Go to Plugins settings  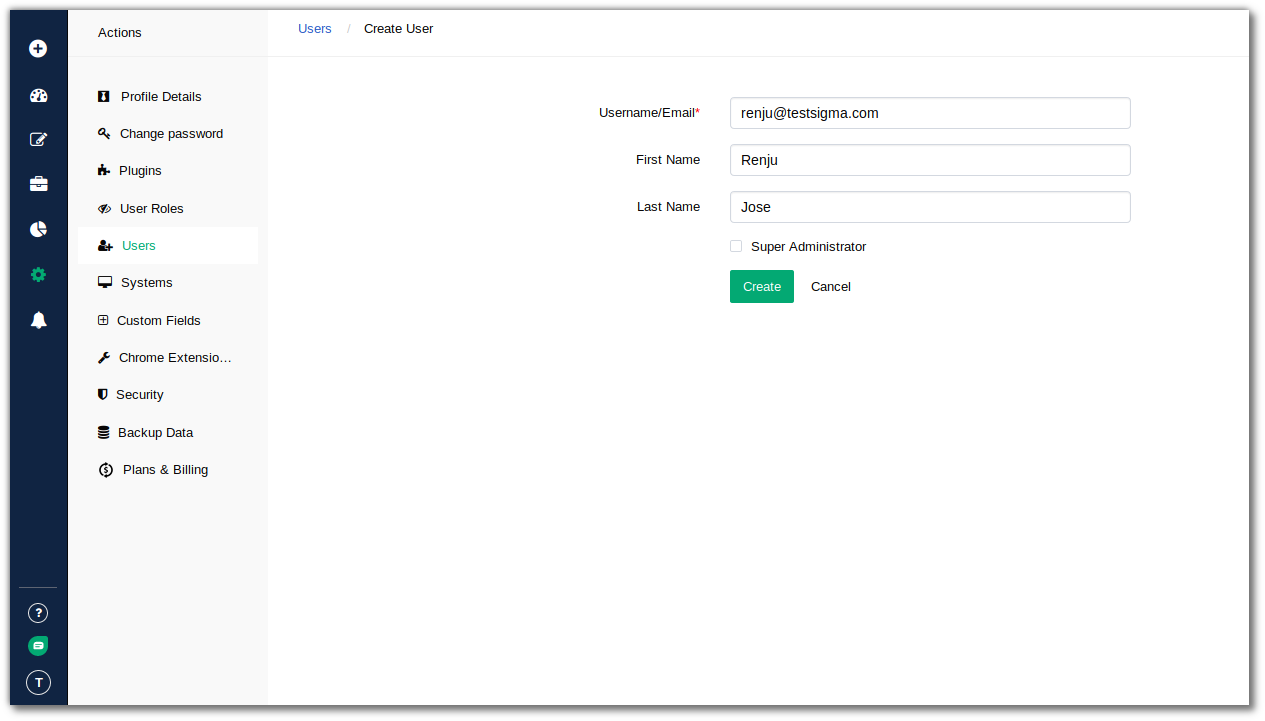[x=168, y=171]
